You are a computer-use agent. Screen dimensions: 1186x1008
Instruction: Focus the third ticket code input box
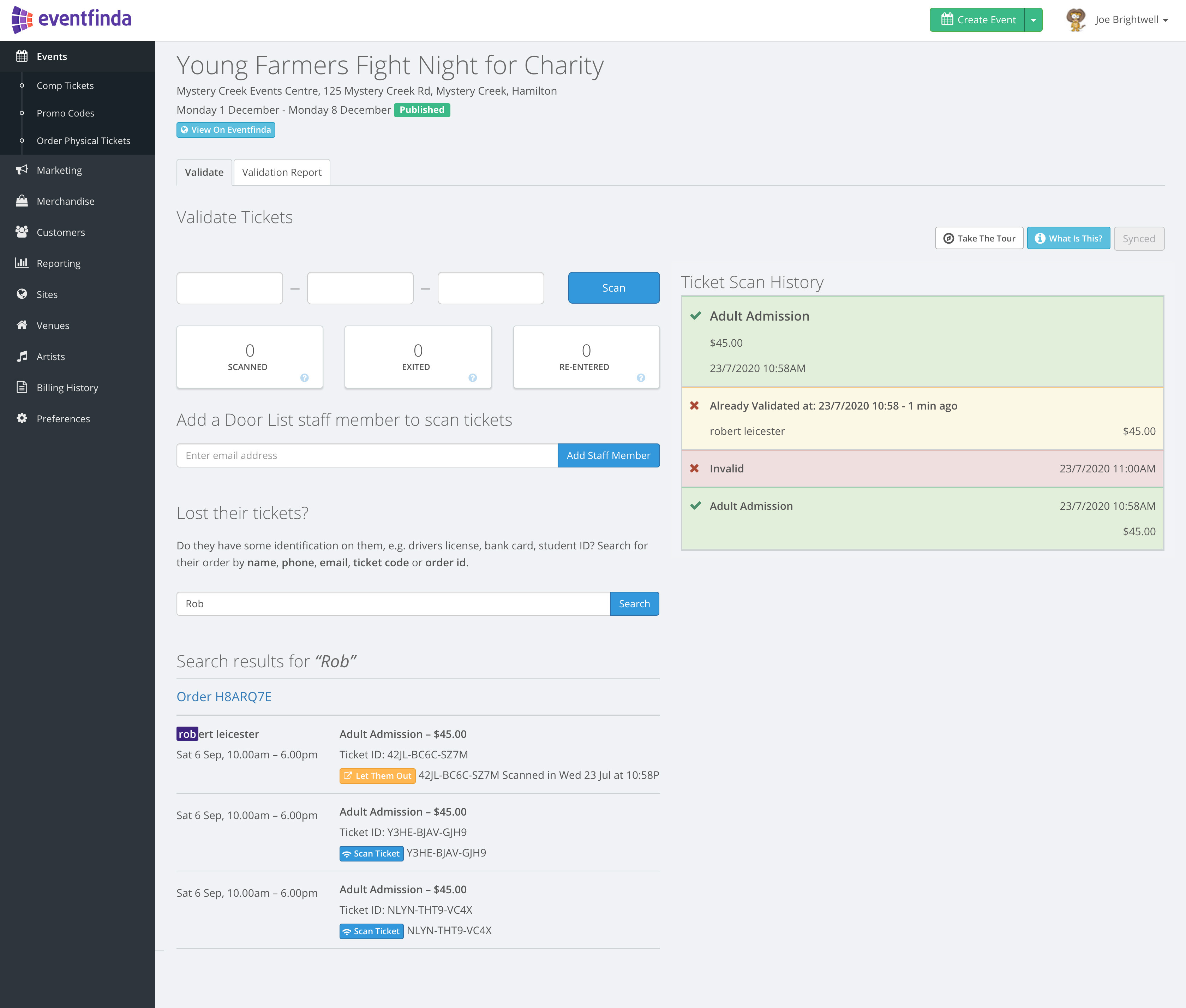coord(491,288)
